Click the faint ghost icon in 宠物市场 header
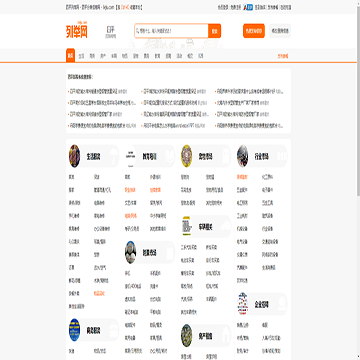The height and width of the screenshot is (360, 360). 225,156
